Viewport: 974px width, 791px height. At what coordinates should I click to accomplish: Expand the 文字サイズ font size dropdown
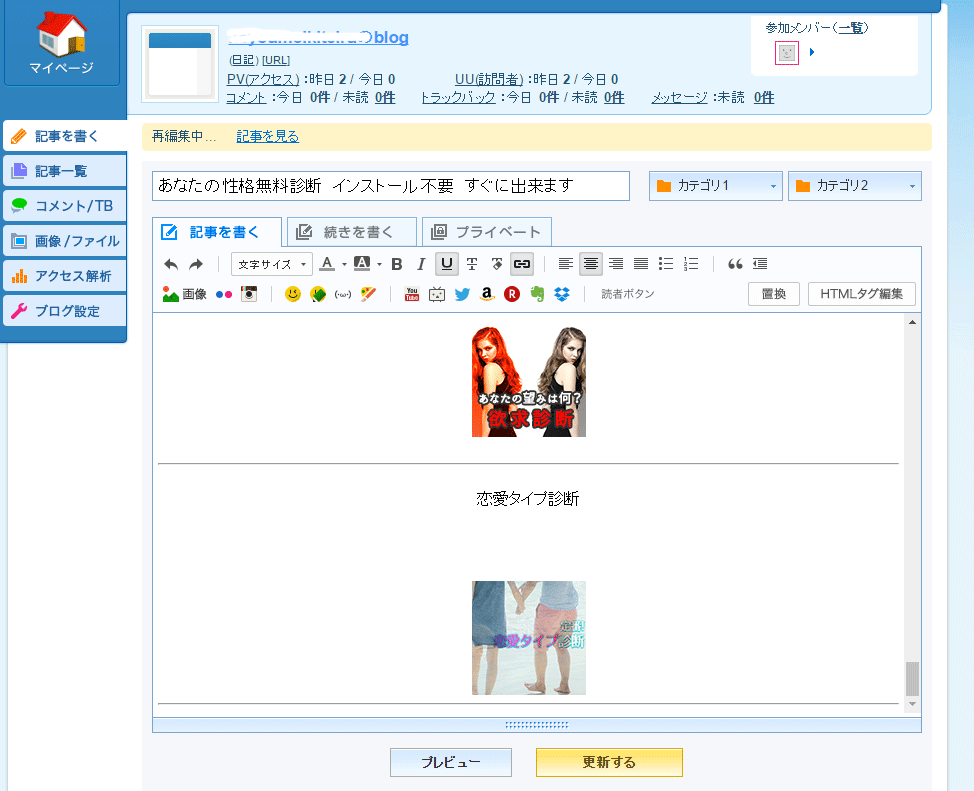point(271,264)
